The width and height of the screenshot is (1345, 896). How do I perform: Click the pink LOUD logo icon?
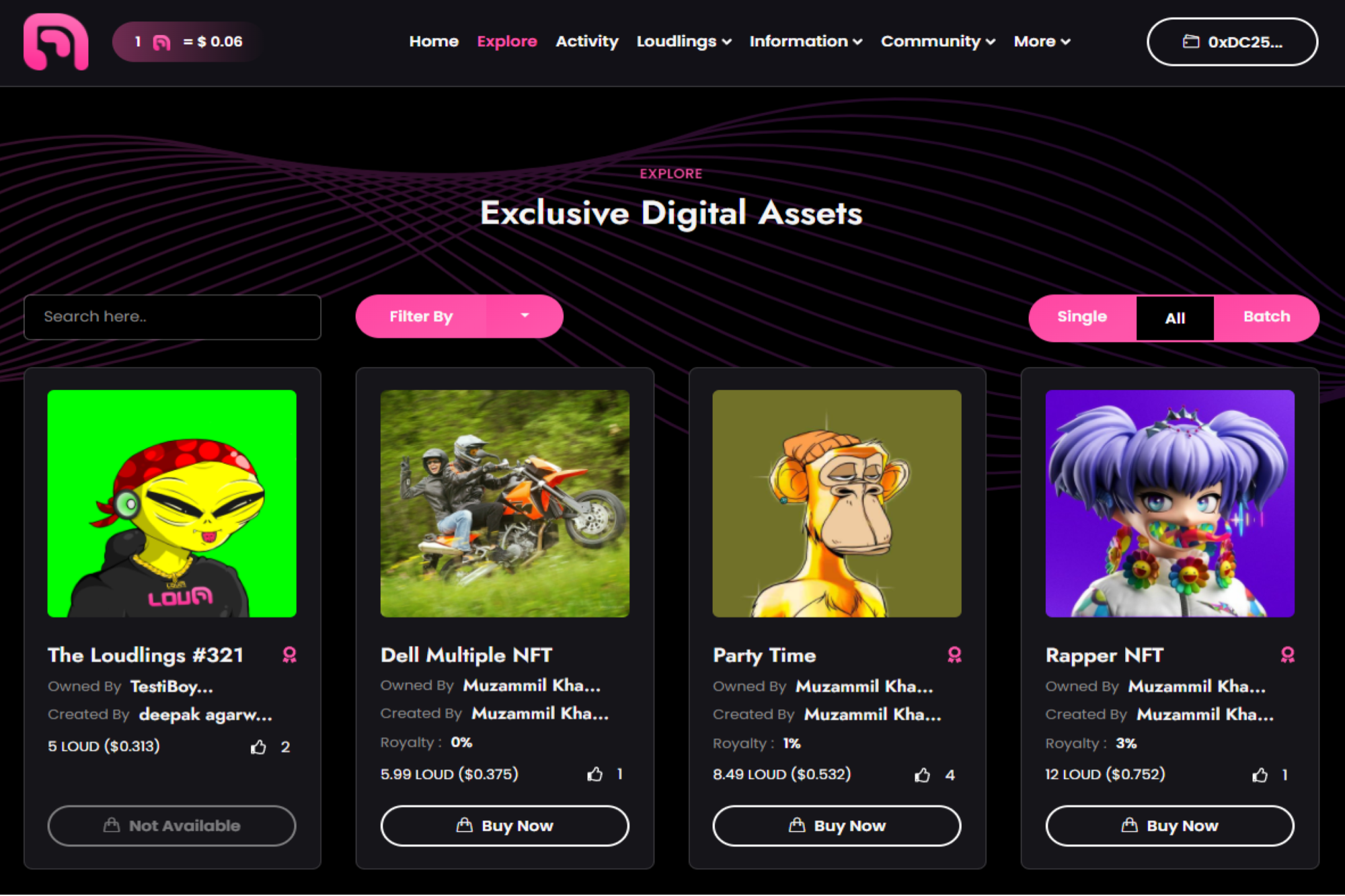point(56,42)
